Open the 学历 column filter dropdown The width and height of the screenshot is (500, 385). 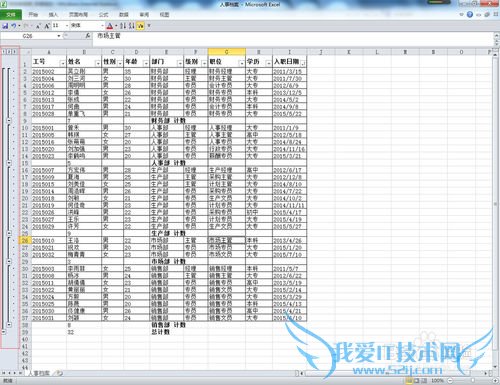pyautogui.click(x=268, y=63)
